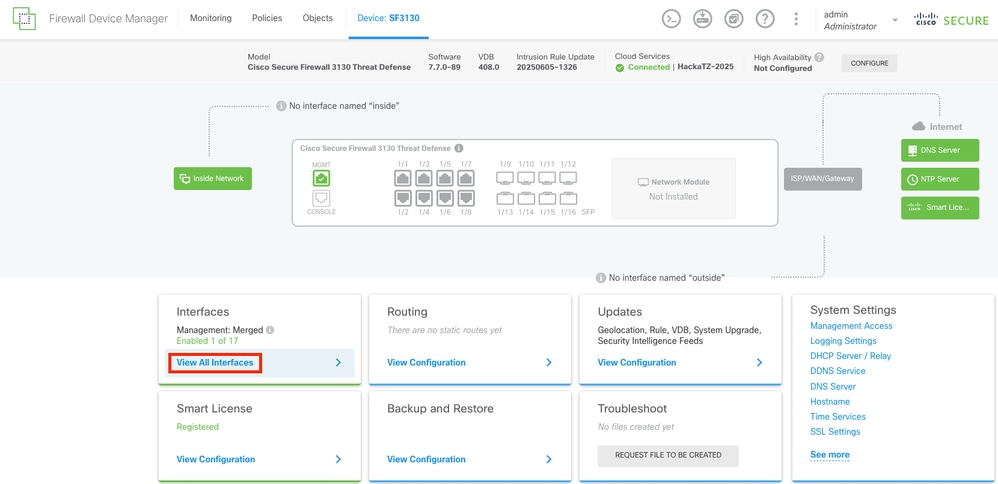Click the MGMT port icon
998x484 pixels.
click(321, 178)
